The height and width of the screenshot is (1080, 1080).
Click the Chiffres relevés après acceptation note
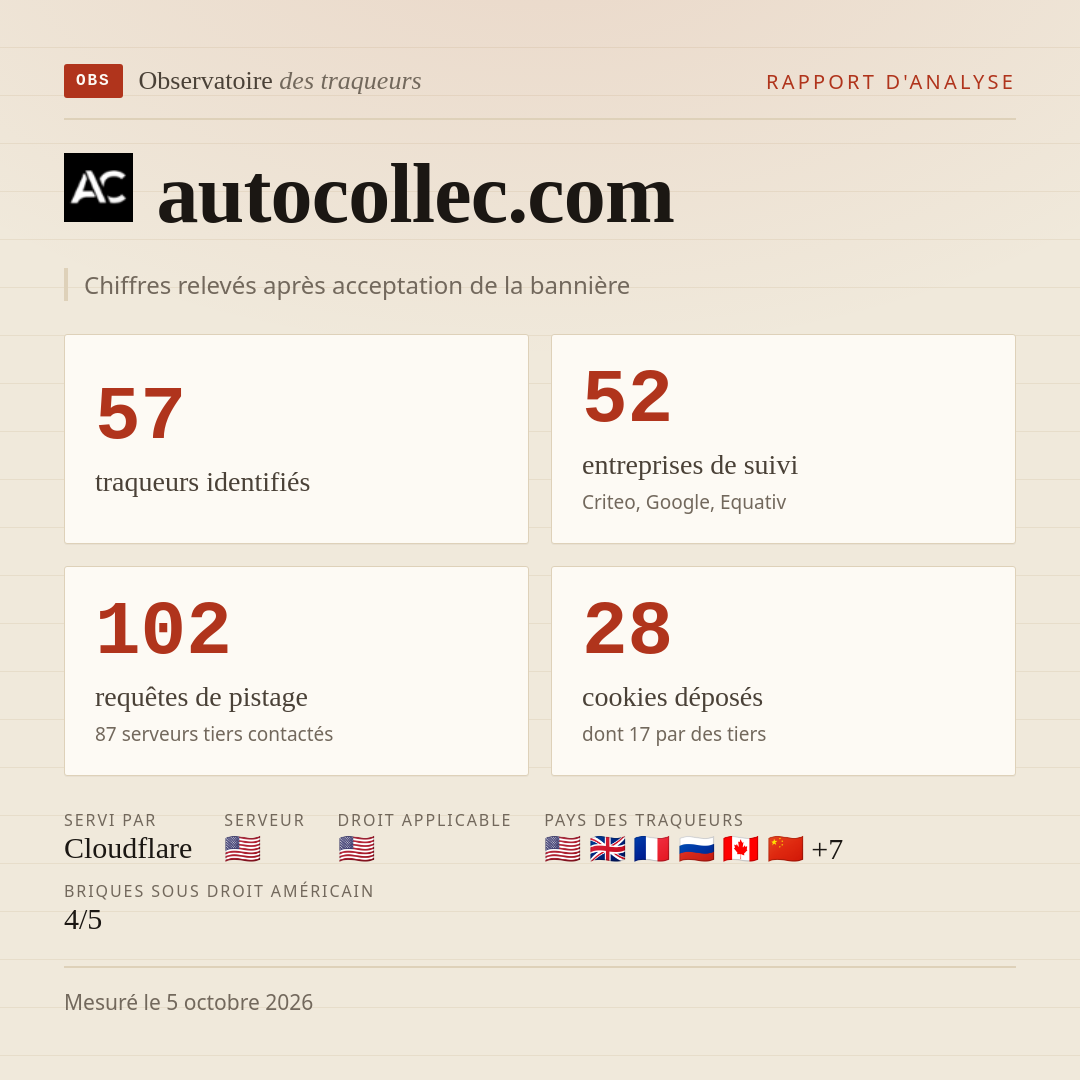tap(357, 285)
